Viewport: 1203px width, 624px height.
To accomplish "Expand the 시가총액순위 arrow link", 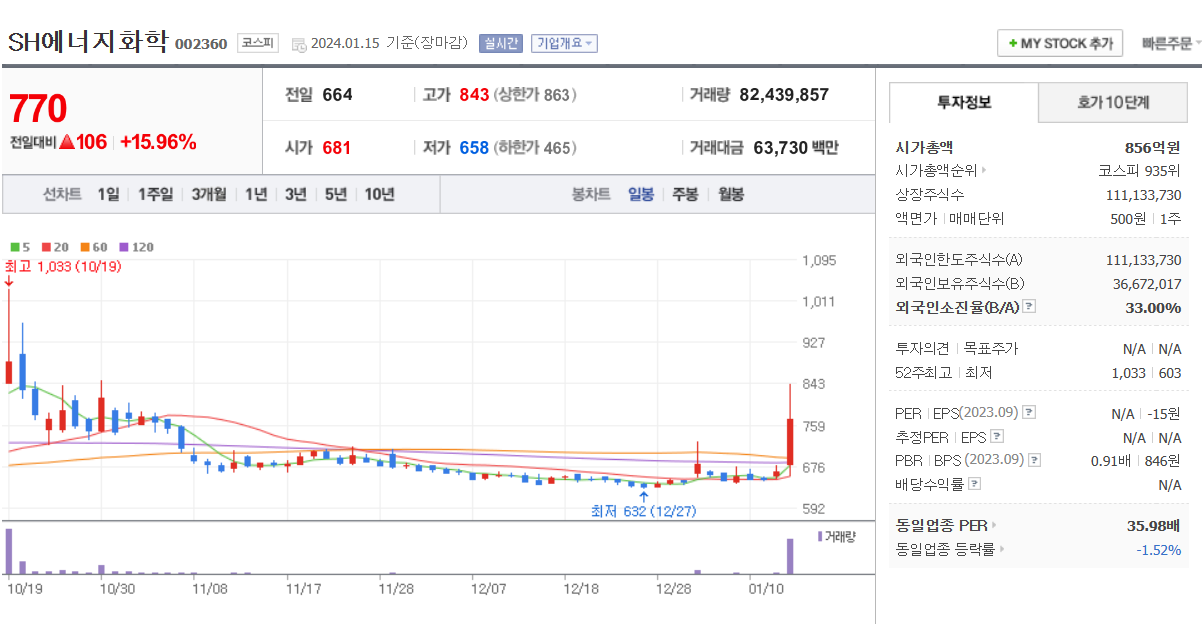I will click(983, 171).
